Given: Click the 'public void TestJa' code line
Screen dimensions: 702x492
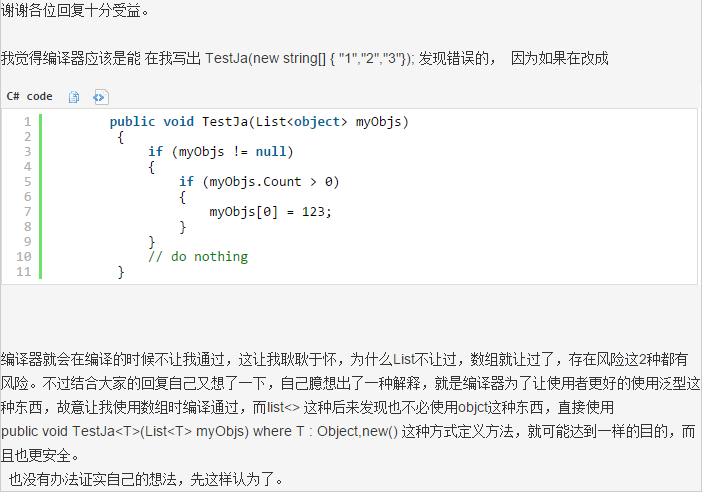Looking at the screenshot, I should click(258, 122).
